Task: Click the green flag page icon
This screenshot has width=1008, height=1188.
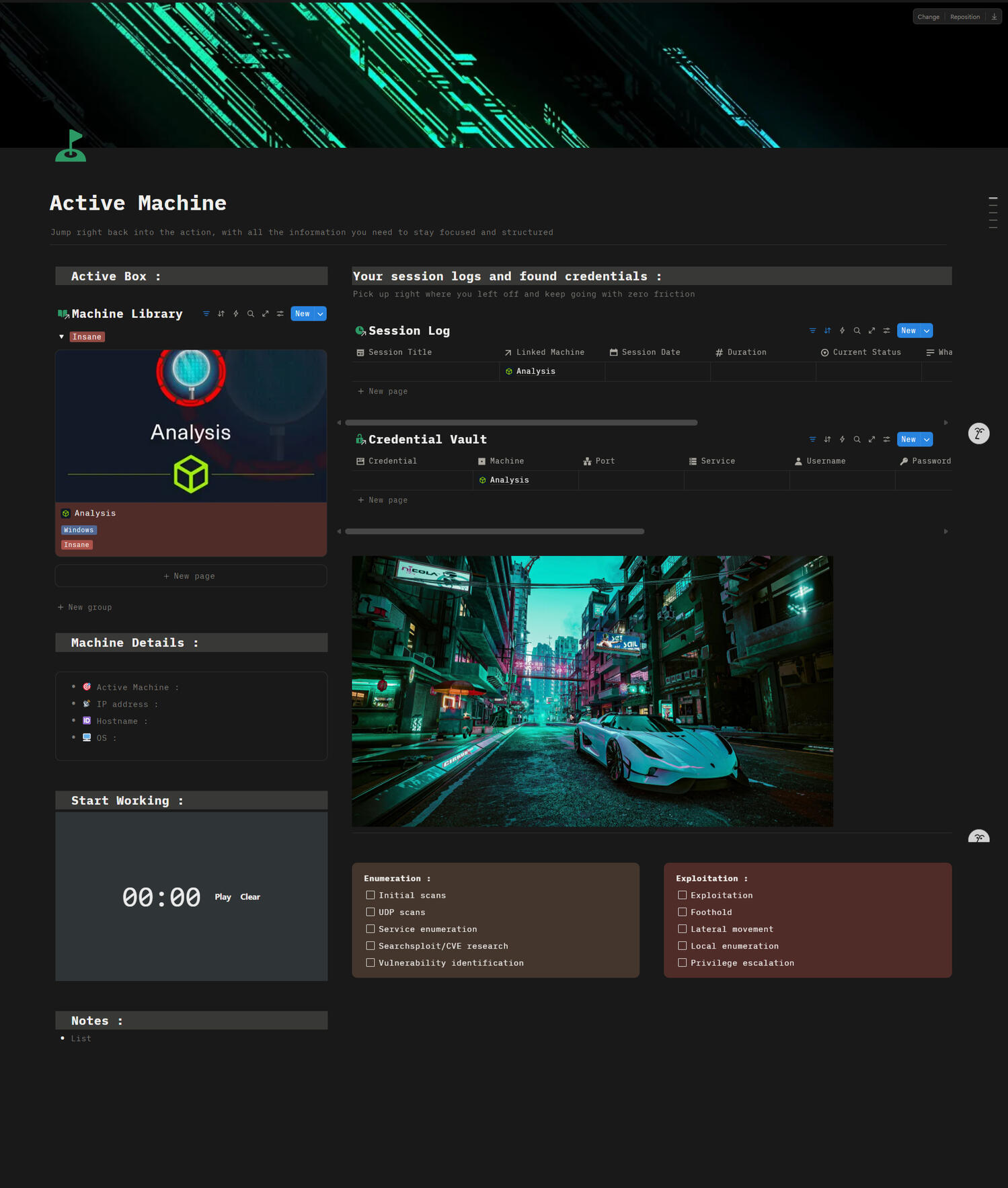Action: tap(71, 146)
